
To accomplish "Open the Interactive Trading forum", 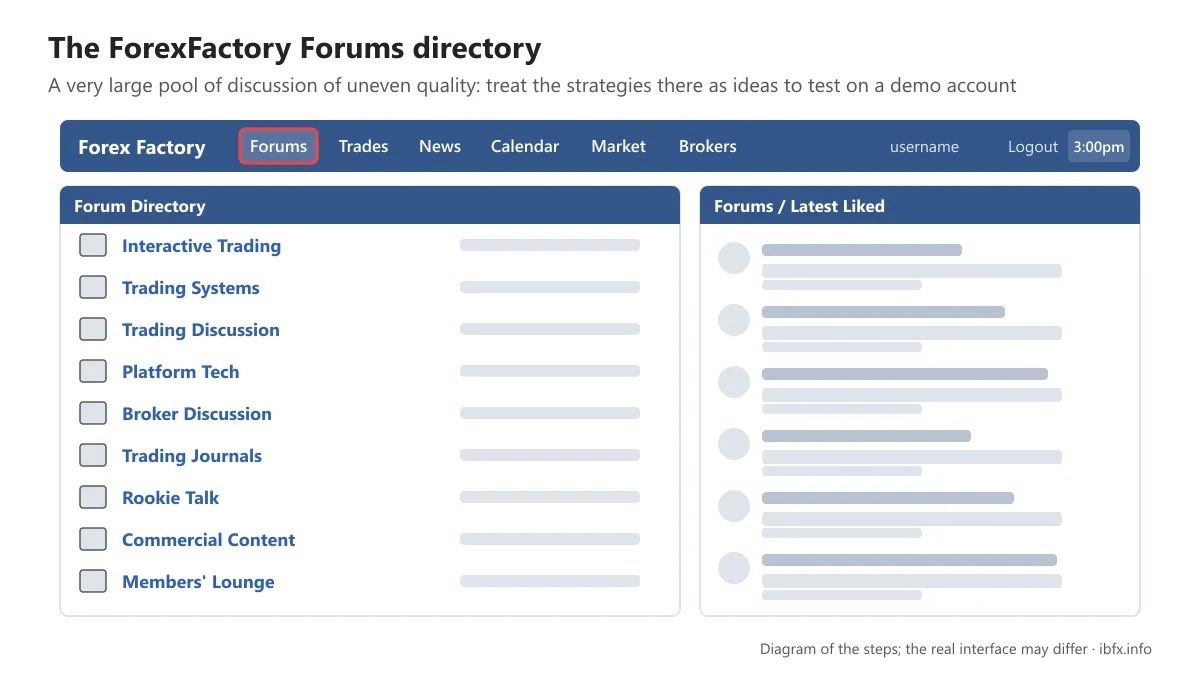I will [x=201, y=246].
